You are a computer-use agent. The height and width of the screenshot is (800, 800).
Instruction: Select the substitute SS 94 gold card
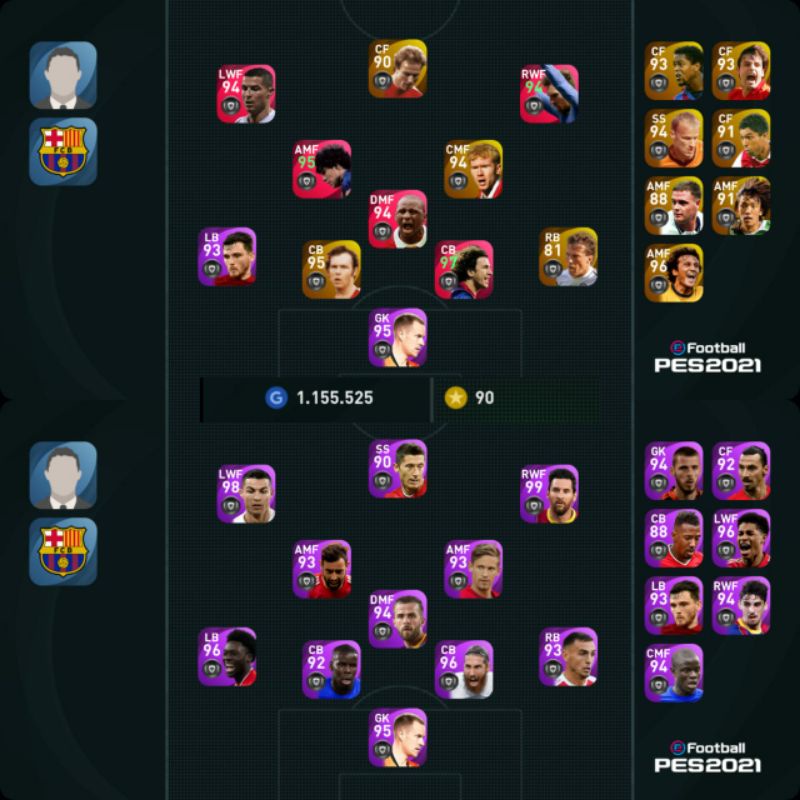click(x=673, y=138)
